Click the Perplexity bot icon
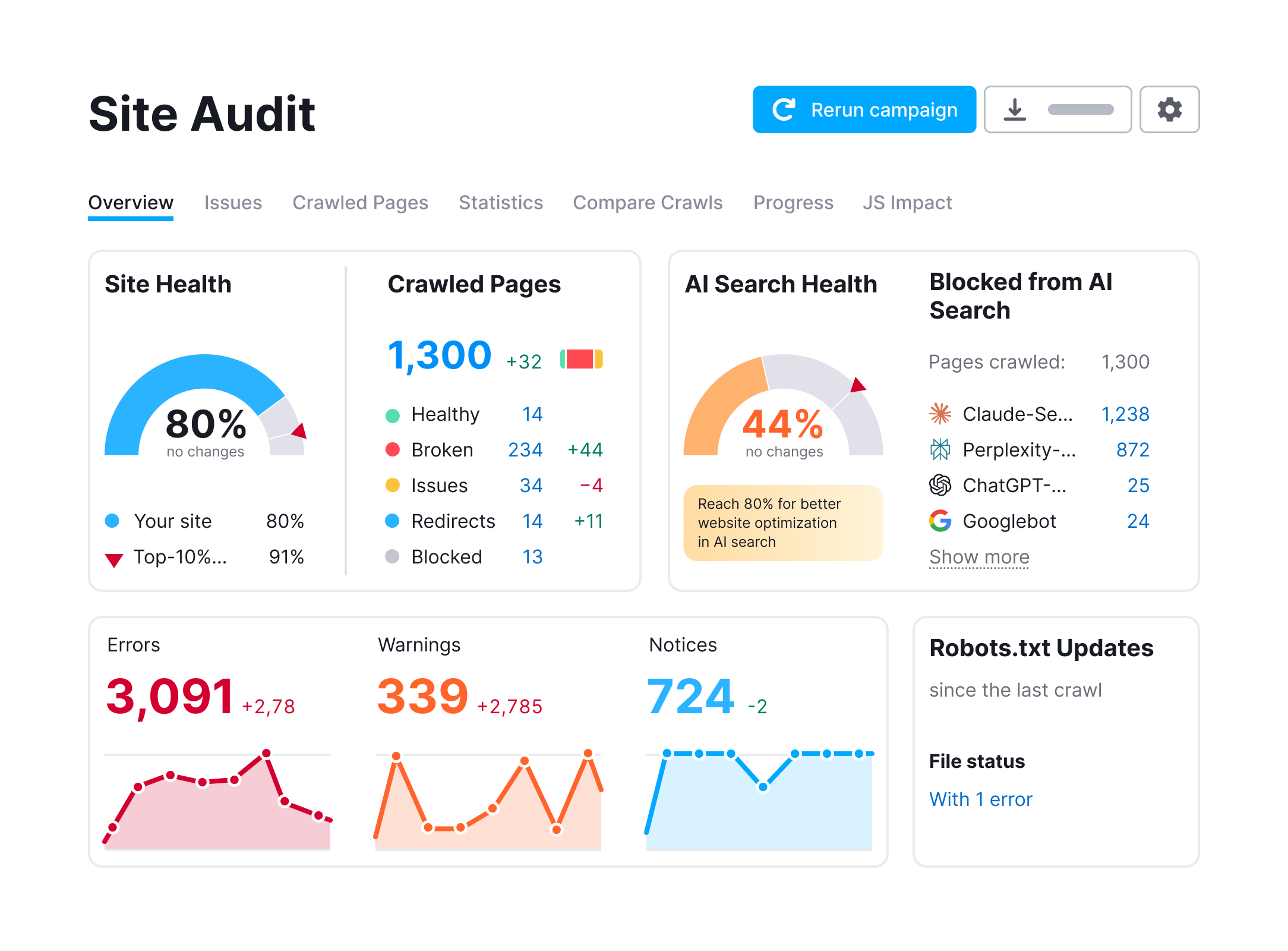 [x=940, y=449]
